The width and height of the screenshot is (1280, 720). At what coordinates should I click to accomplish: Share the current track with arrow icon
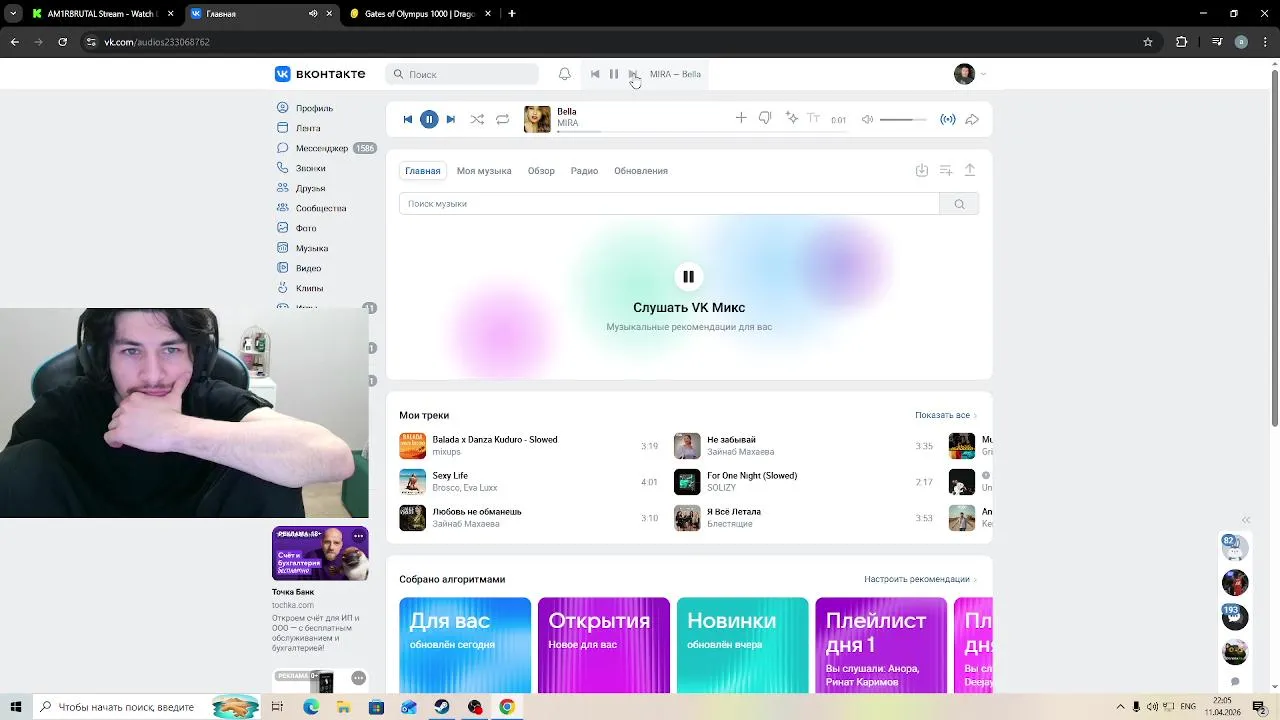(972, 119)
